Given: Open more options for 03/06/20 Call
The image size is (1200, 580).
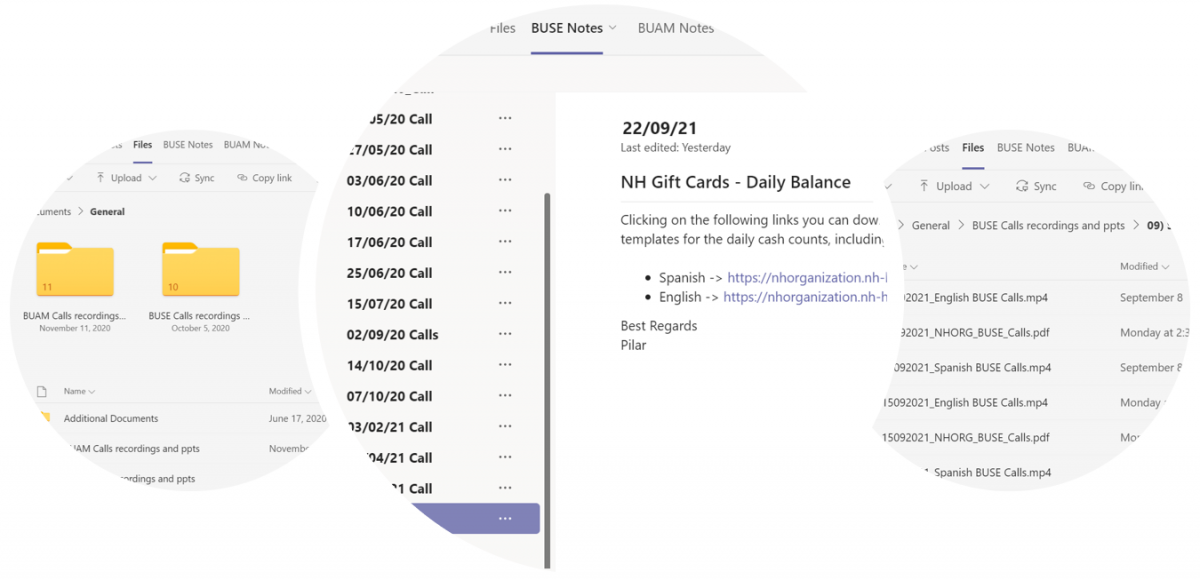Looking at the screenshot, I should (505, 180).
